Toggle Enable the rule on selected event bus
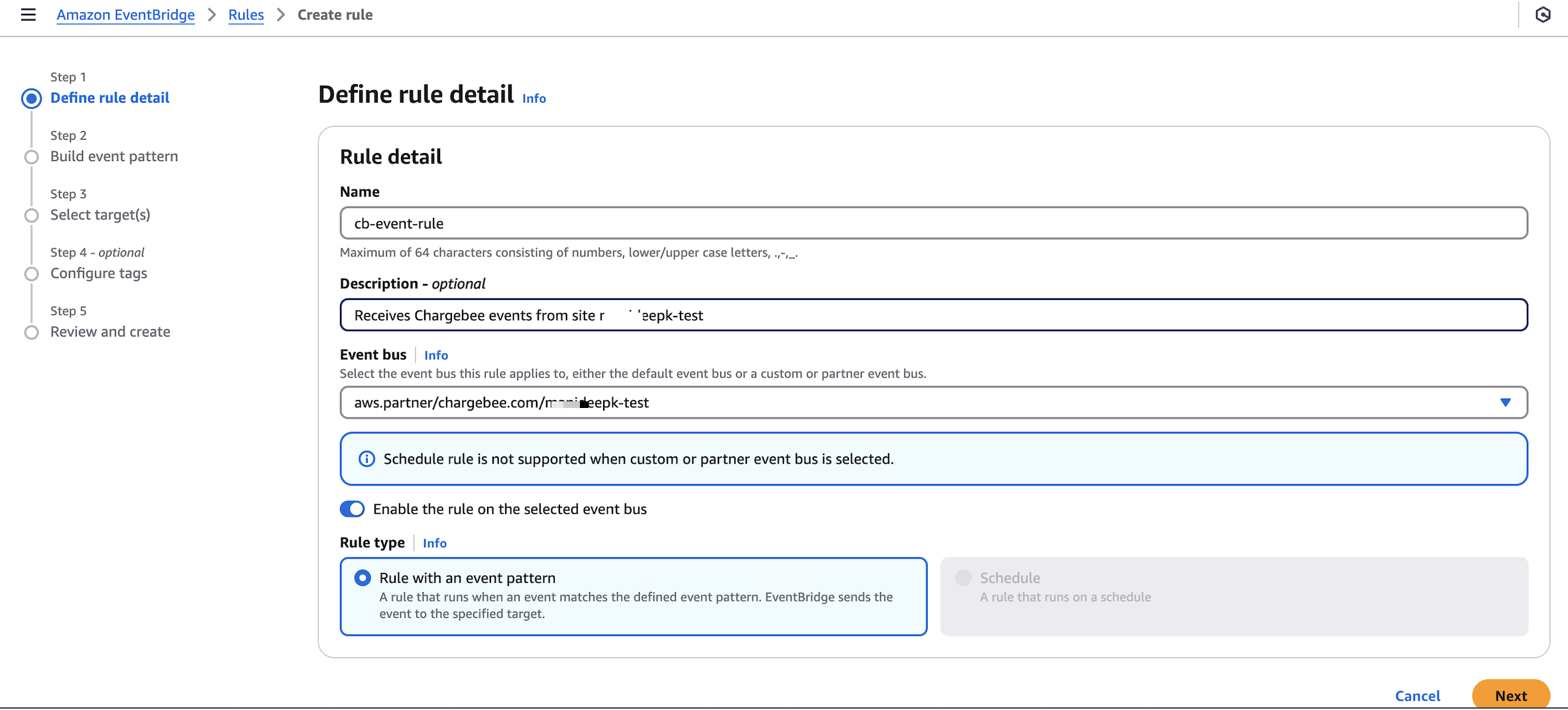This screenshot has width=1568, height=710. coord(352,509)
